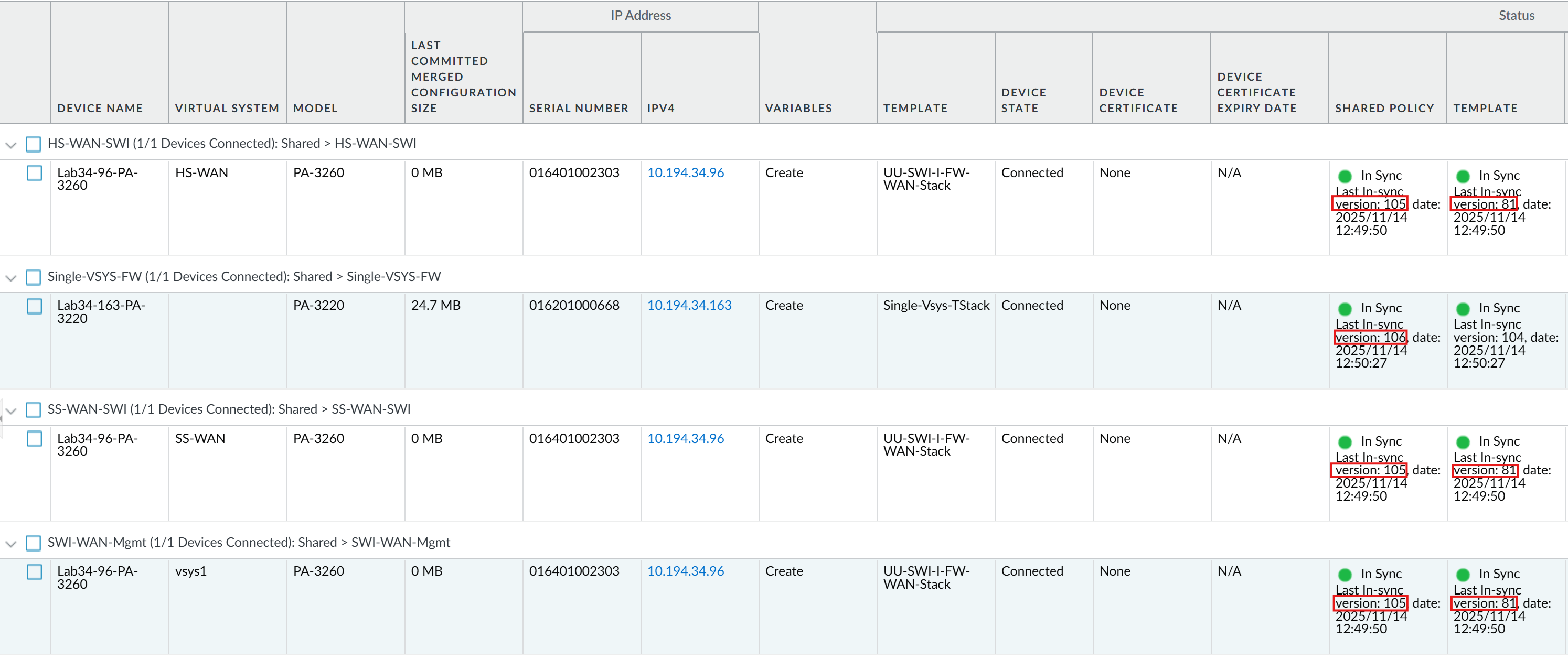
Task: Collapse the HS-WAN-SWI device group
Action: point(10,145)
